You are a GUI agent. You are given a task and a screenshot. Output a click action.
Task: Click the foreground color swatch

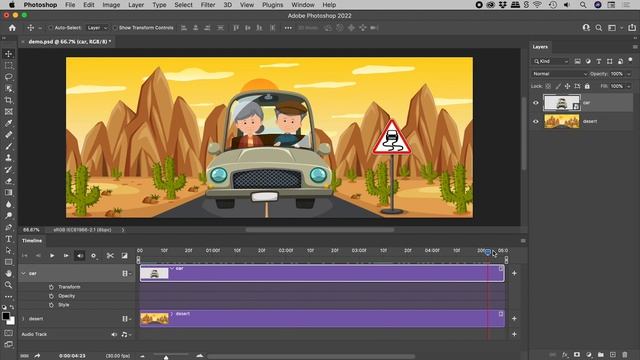(x=6, y=316)
